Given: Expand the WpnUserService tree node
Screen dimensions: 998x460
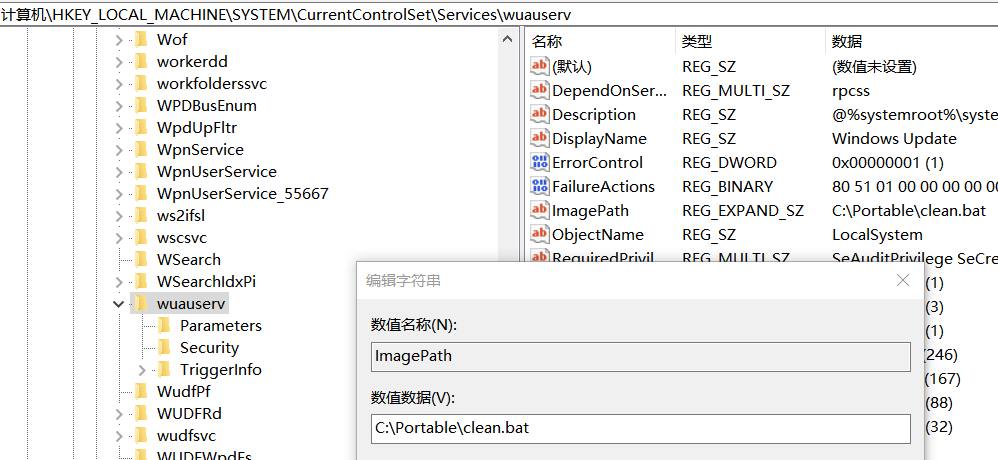Looking at the screenshot, I should (x=118, y=172).
